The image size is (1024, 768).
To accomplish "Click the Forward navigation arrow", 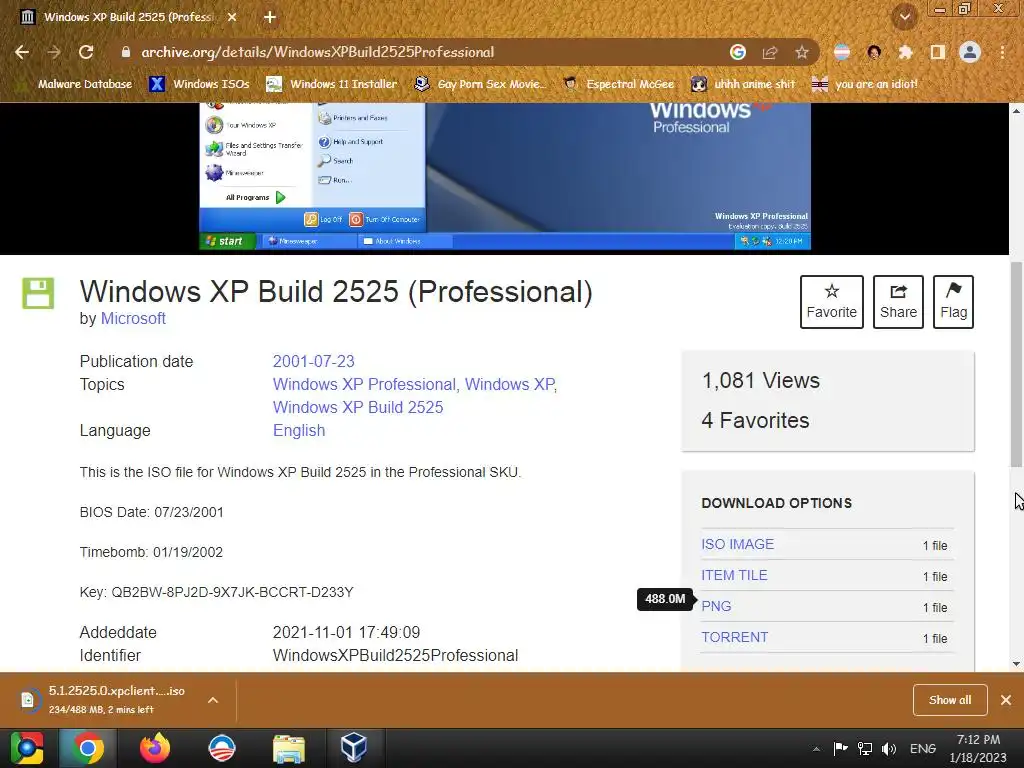I will pos(54,52).
